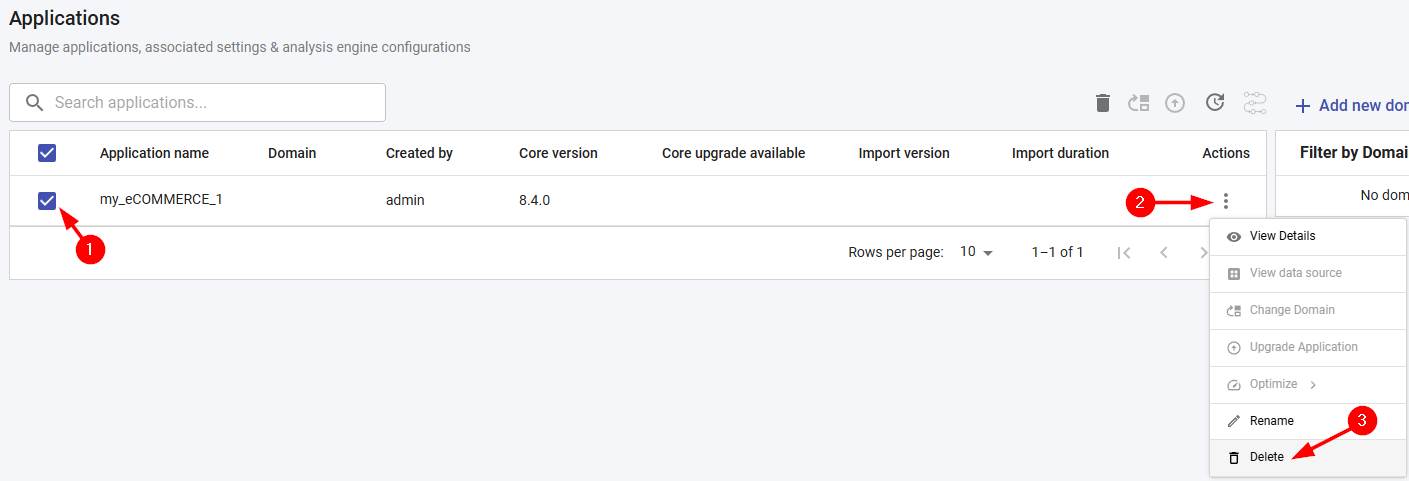
Task: Click the change domain toolbar icon
Action: tap(1139, 103)
